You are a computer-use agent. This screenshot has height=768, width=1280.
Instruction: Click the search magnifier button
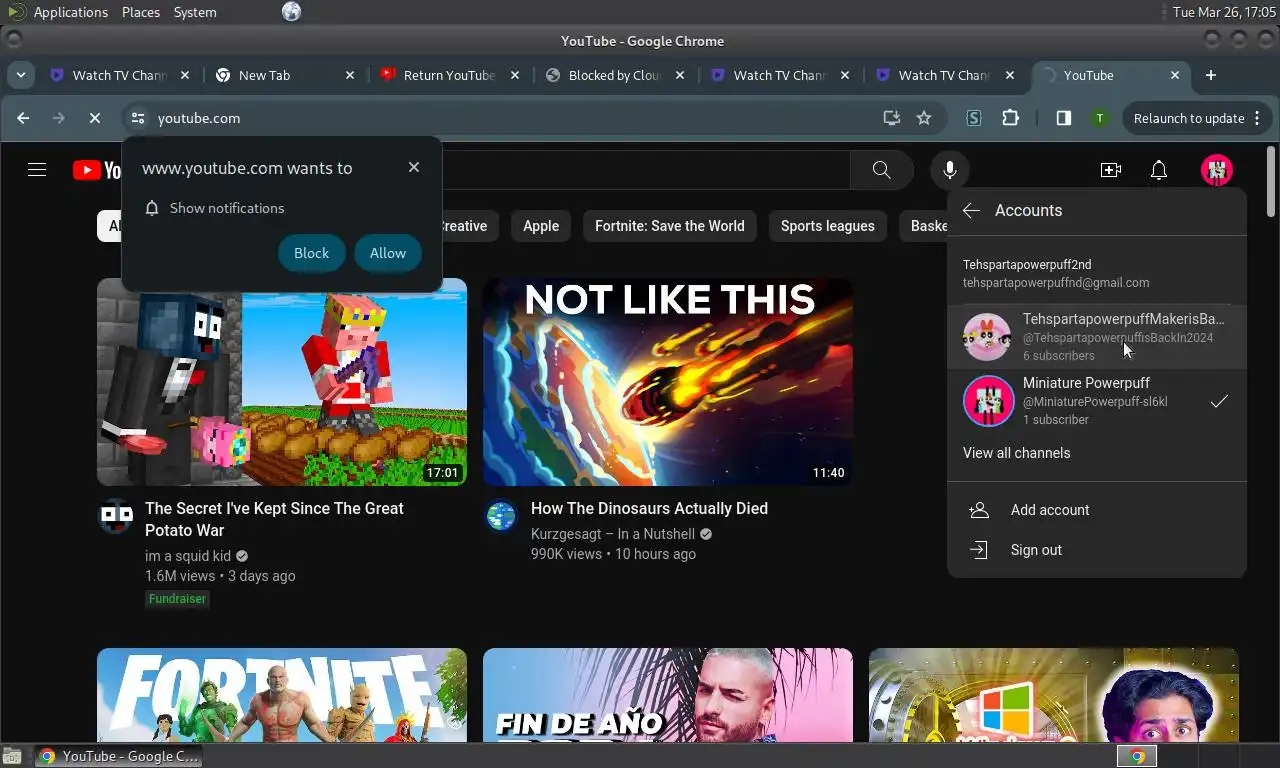pyautogui.click(x=881, y=170)
